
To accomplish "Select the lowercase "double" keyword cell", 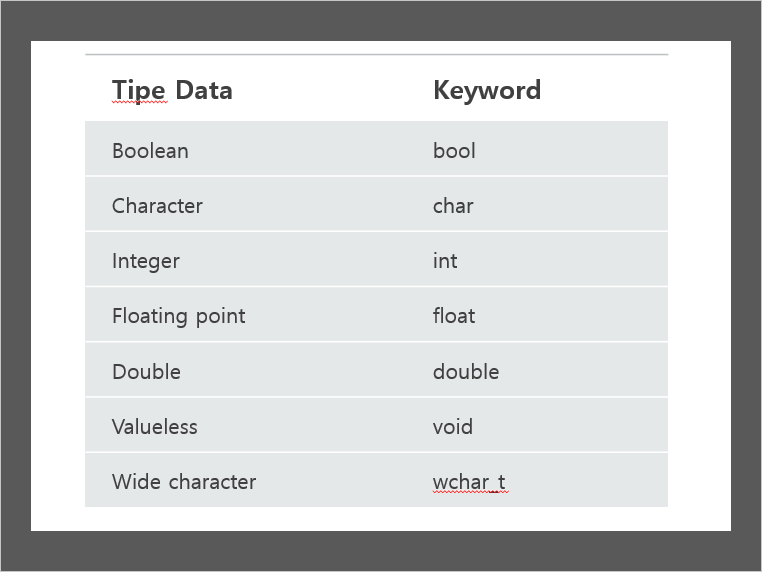I will tap(466, 372).
